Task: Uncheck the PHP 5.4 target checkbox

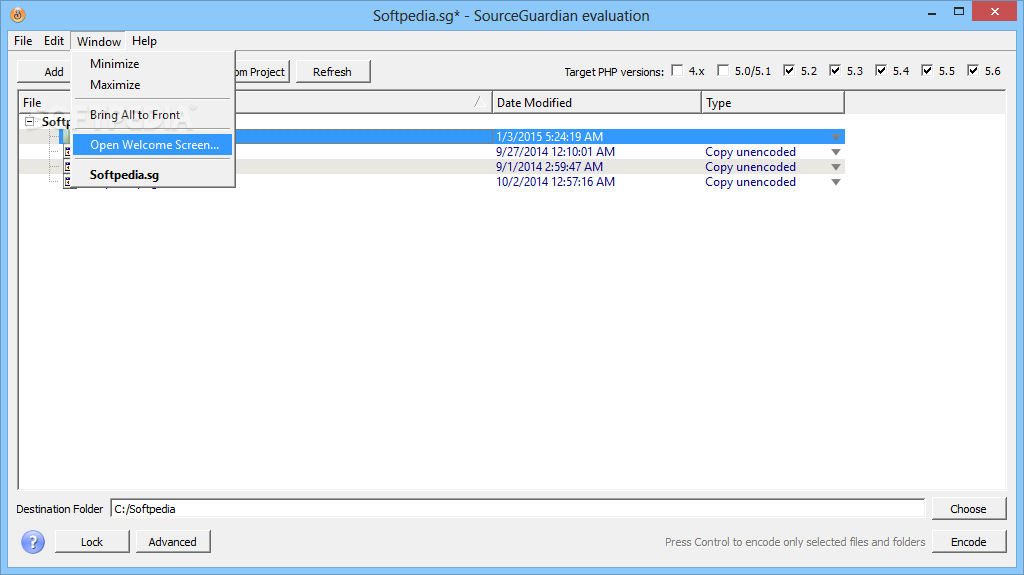Action: 881,70
